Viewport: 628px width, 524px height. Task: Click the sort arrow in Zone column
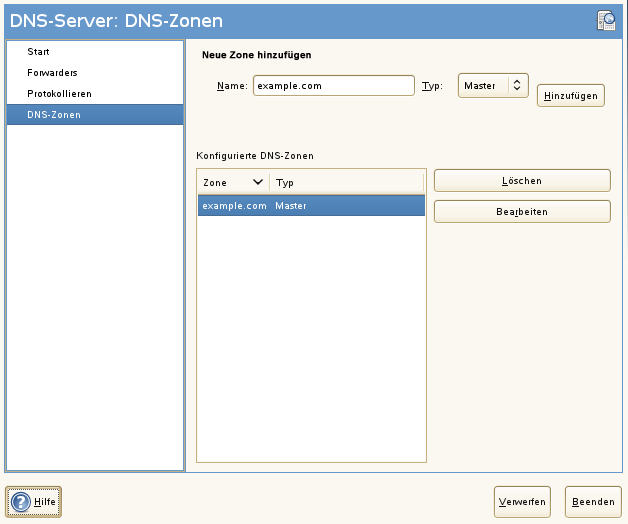(x=258, y=182)
